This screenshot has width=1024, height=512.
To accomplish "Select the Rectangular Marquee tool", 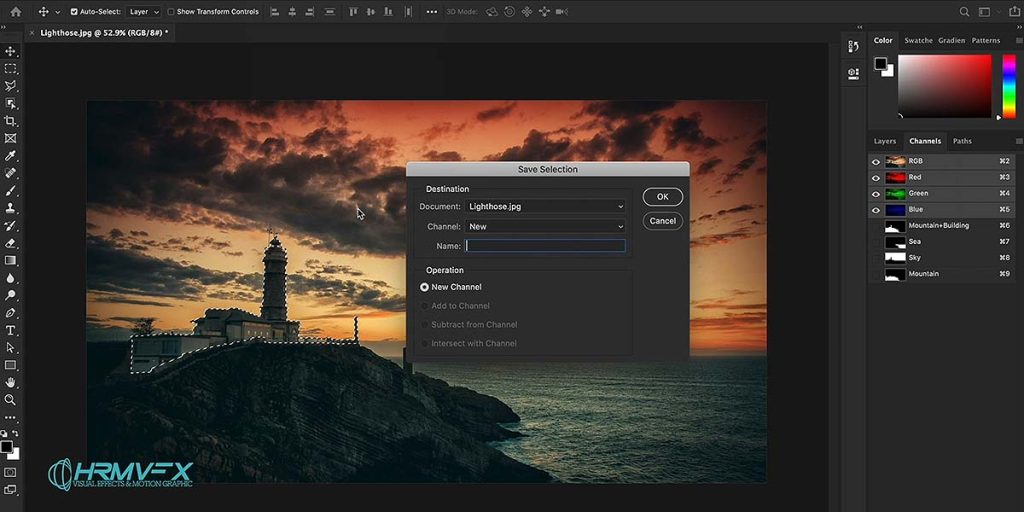I will pos(10,69).
